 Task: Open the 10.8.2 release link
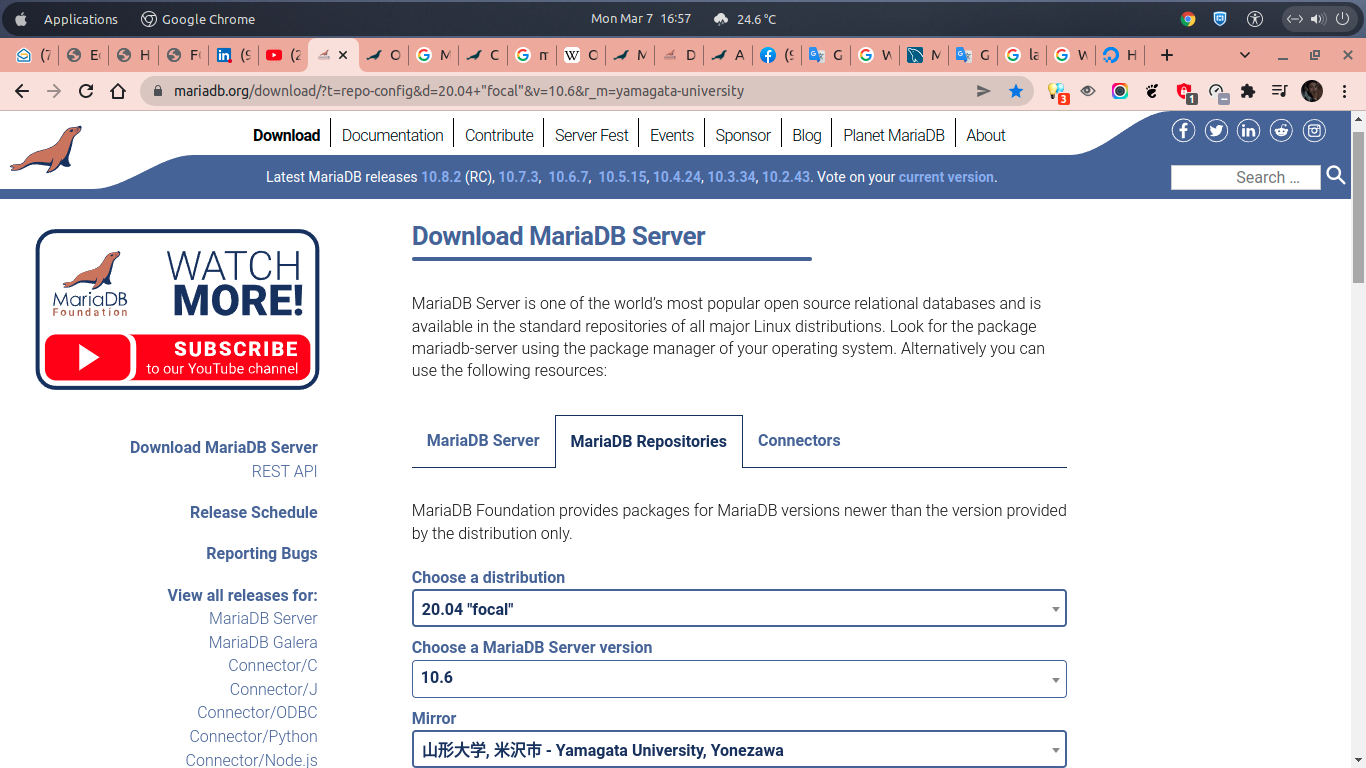click(441, 177)
